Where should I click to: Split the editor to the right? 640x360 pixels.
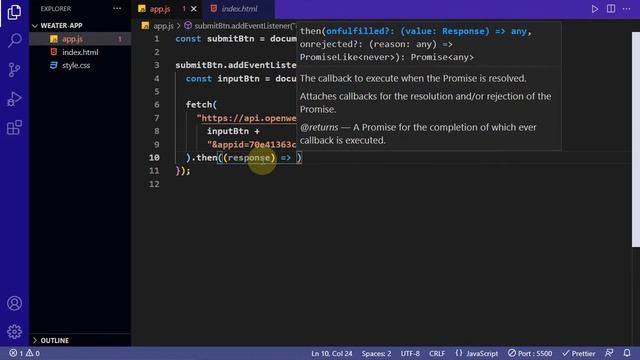pyautogui.click(x=611, y=9)
